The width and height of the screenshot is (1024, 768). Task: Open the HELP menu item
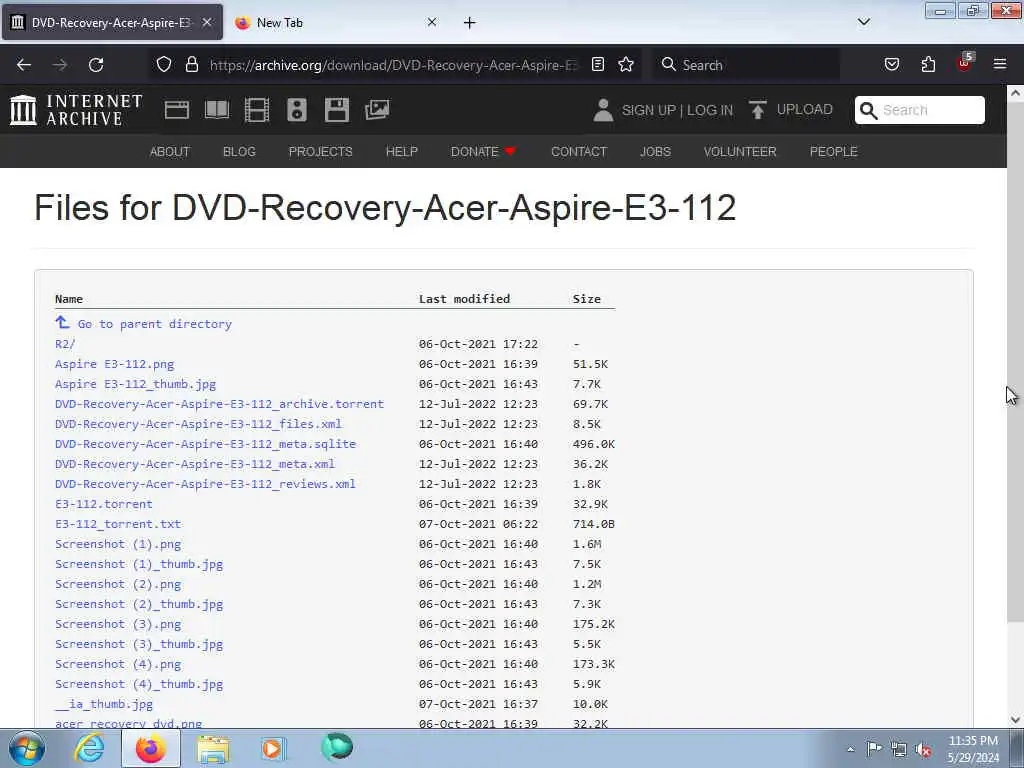pyautogui.click(x=402, y=152)
